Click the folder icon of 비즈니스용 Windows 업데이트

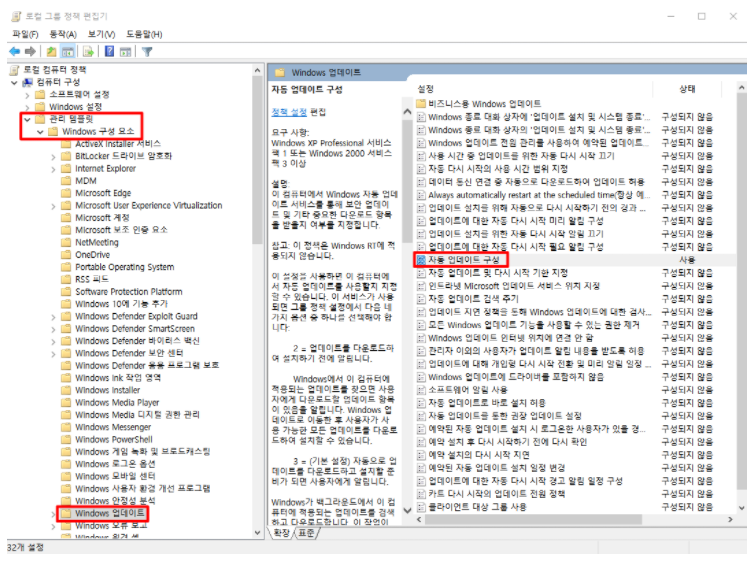click(x=421, y=104)
